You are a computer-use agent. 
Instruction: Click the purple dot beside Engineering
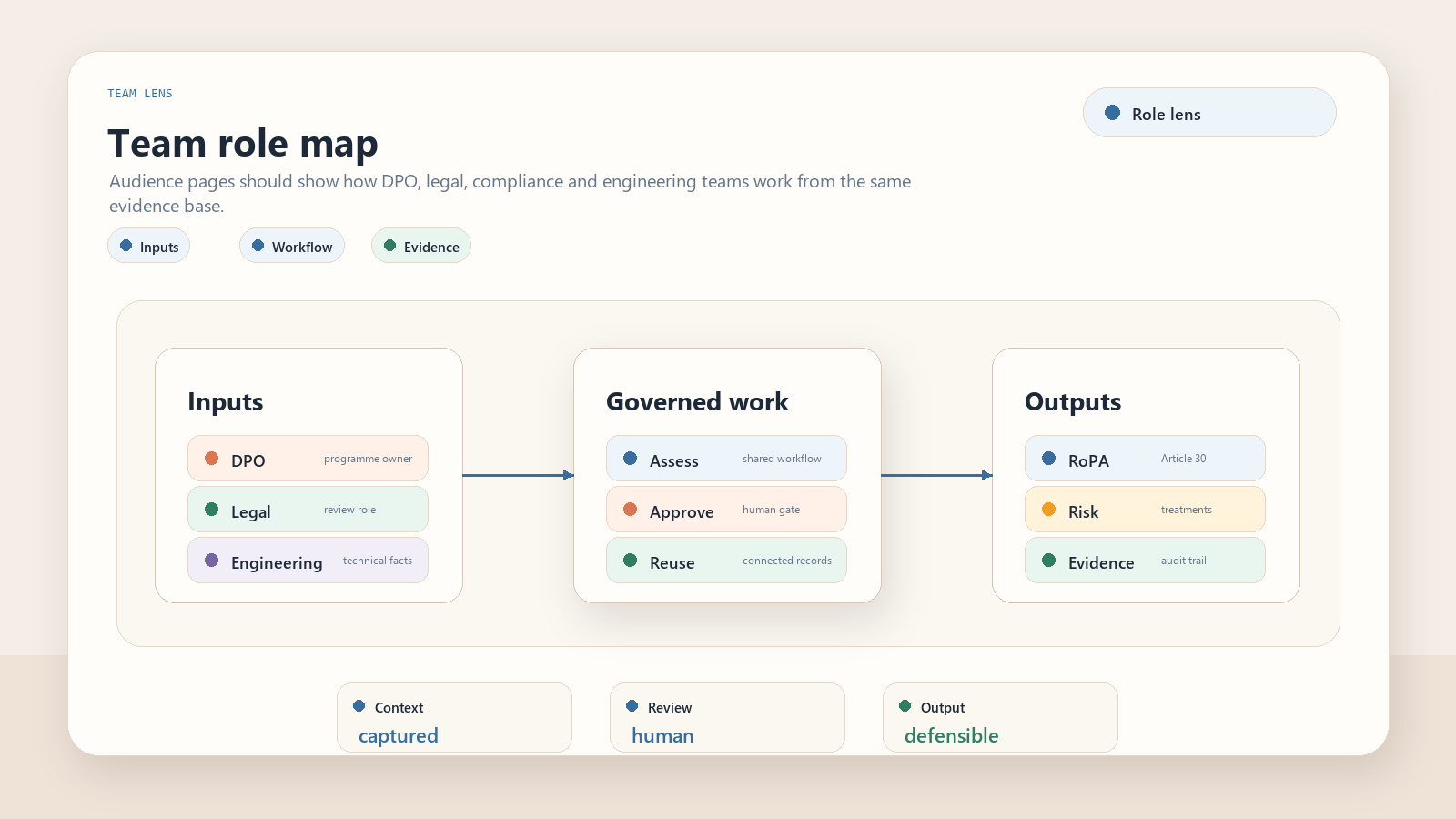coord(211,561)
